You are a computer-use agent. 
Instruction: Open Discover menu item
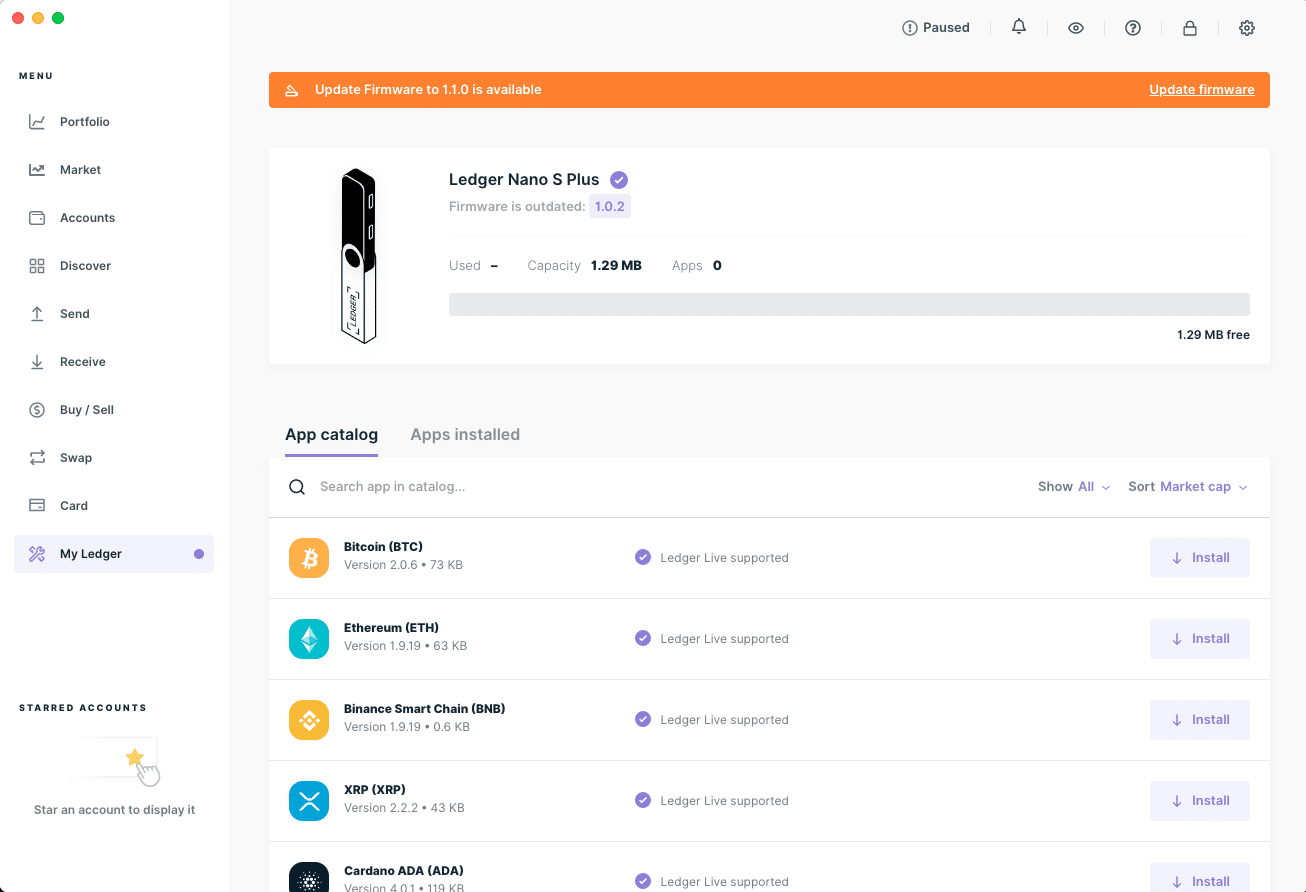click(x=114, y=266)
